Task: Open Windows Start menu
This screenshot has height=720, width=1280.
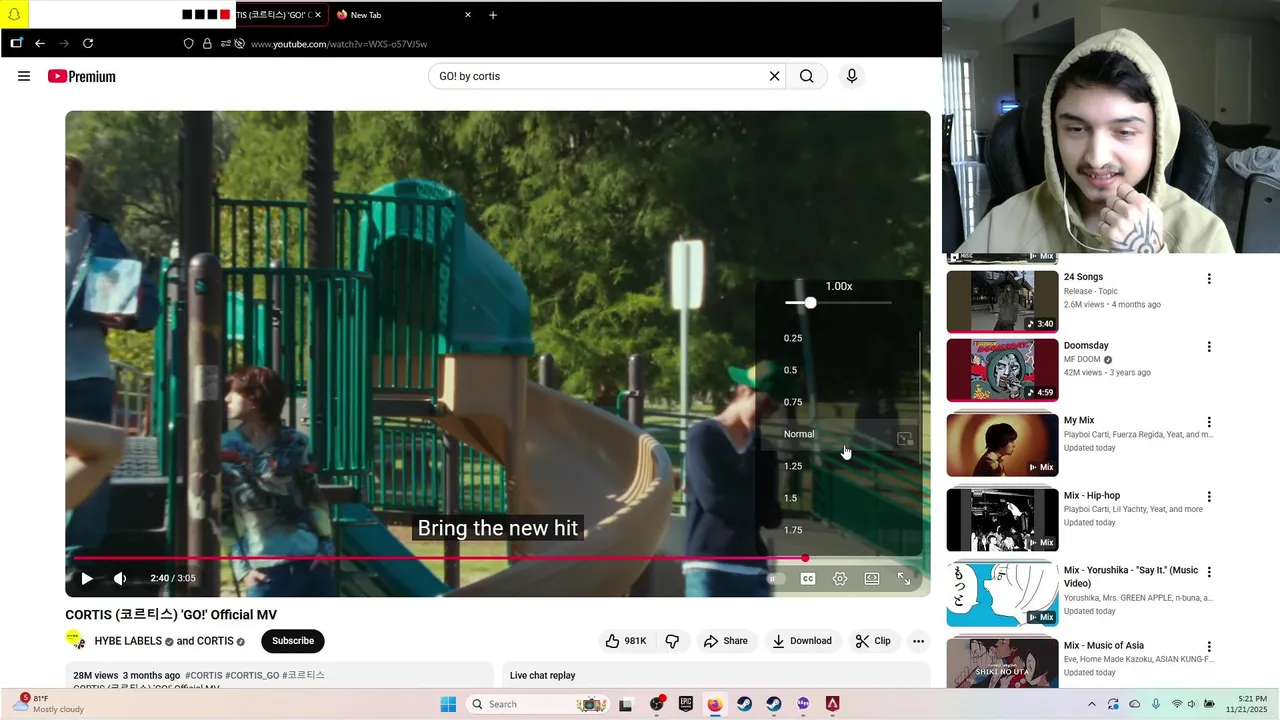Action: 448,704
